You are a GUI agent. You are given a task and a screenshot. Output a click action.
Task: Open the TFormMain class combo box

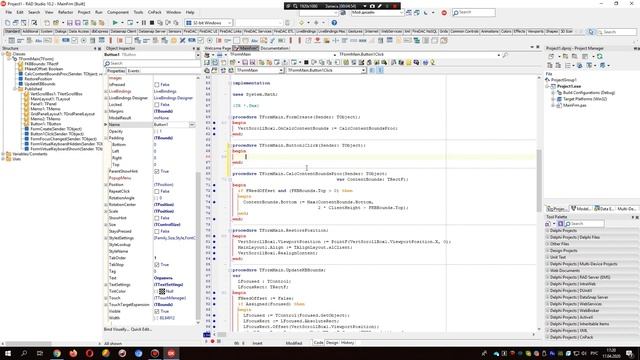coord(259,70)
